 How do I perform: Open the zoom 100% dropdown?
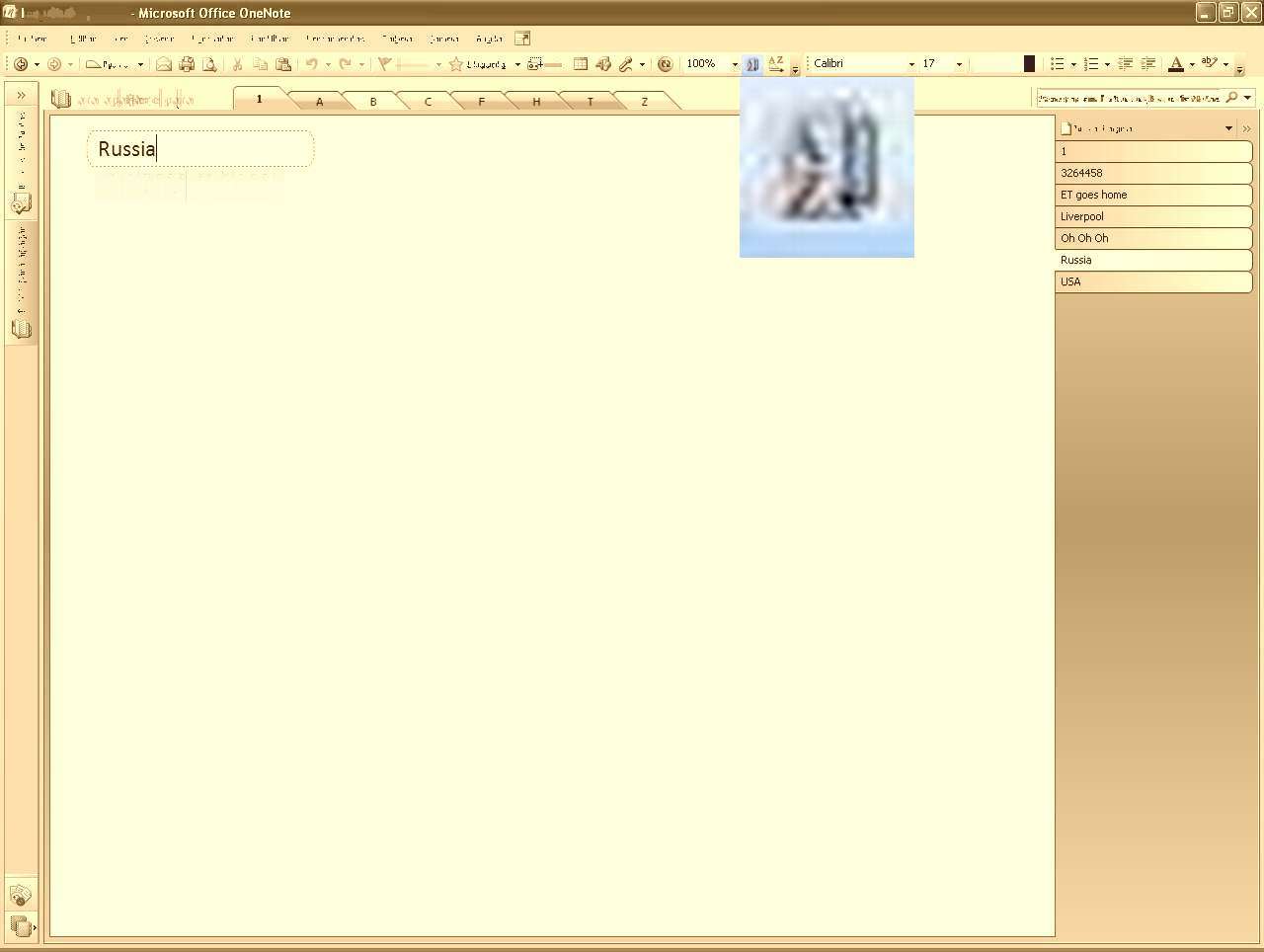(x=735, y=64)
